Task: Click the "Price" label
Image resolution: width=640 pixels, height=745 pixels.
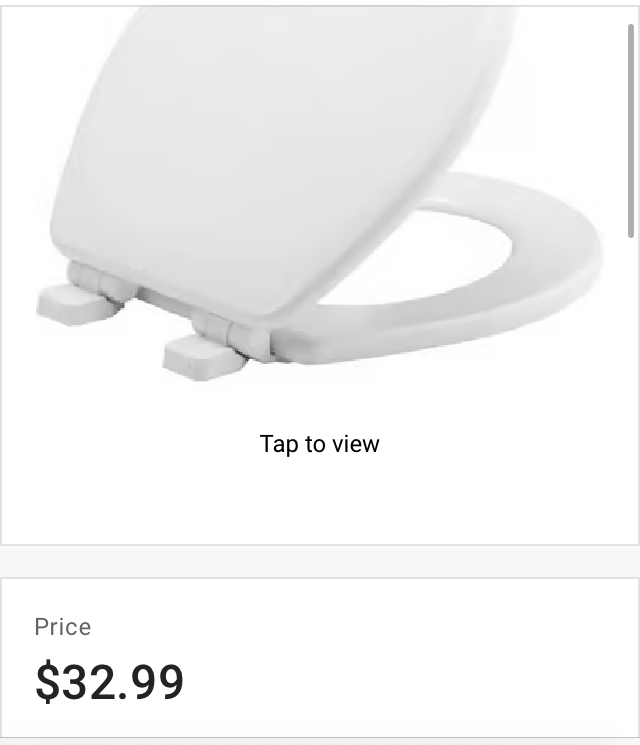Action: tap(63, 627)
